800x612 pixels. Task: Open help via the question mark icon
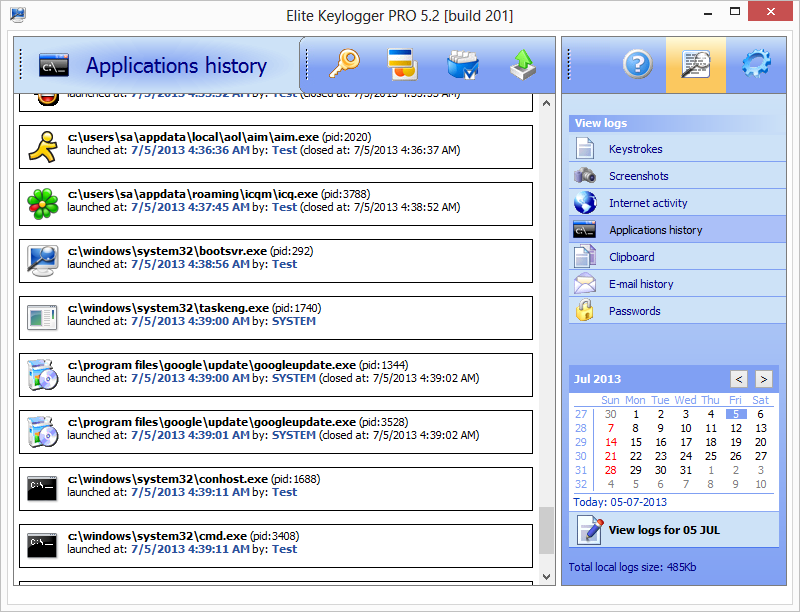click(637, 65)
